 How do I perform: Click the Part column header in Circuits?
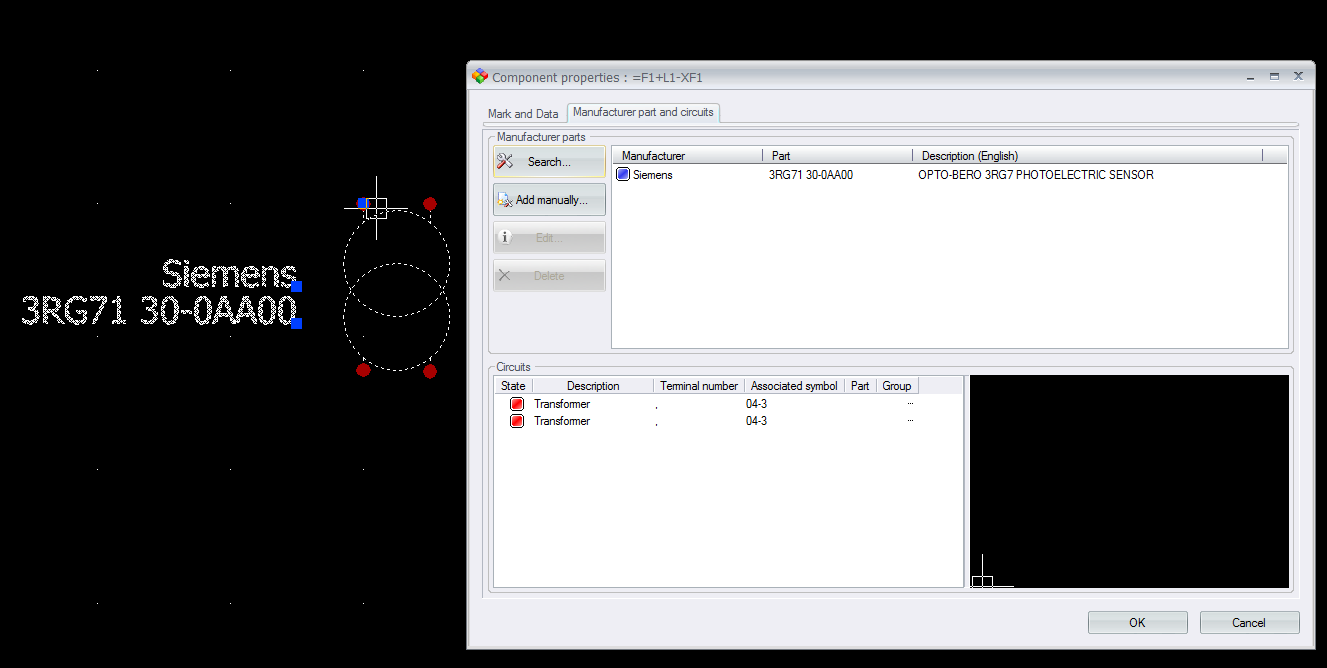pyautogui.click(x=860, y=386)
